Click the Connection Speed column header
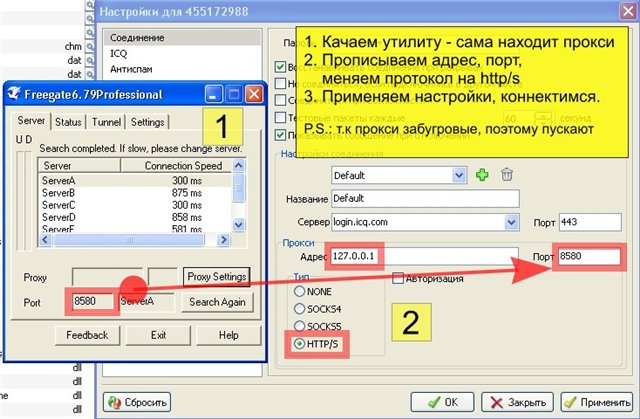Screen dimensions: 640x419 point(176,166)
